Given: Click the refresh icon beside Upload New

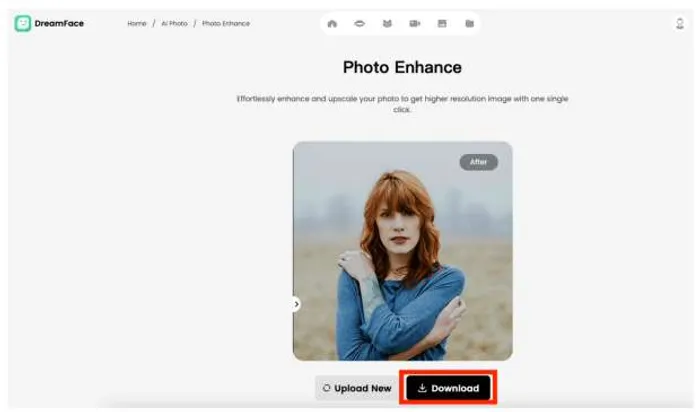Looking at the screenshot, I should [x=326, y=388].
